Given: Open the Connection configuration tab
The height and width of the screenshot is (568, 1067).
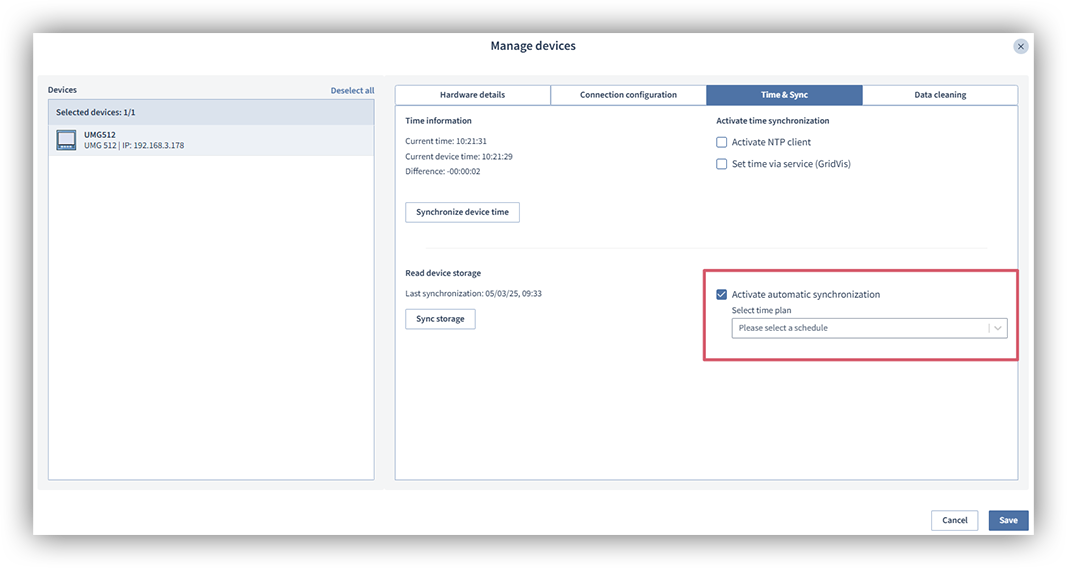Looking at the screenshot, I should pyautogui.click(x=628, y=95).
